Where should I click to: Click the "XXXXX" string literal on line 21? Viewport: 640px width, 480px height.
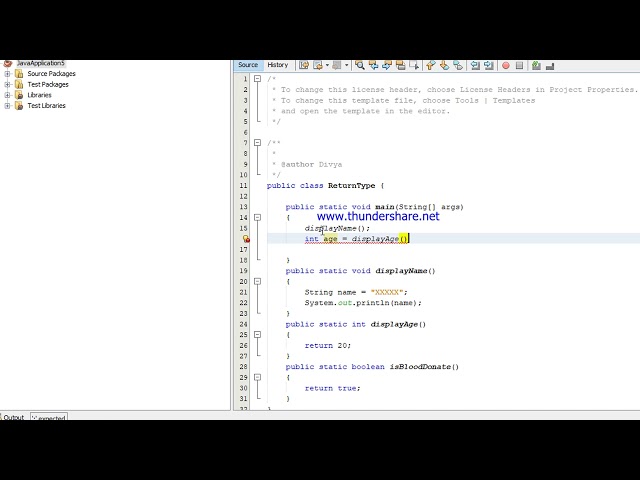(x=387, y=292)
